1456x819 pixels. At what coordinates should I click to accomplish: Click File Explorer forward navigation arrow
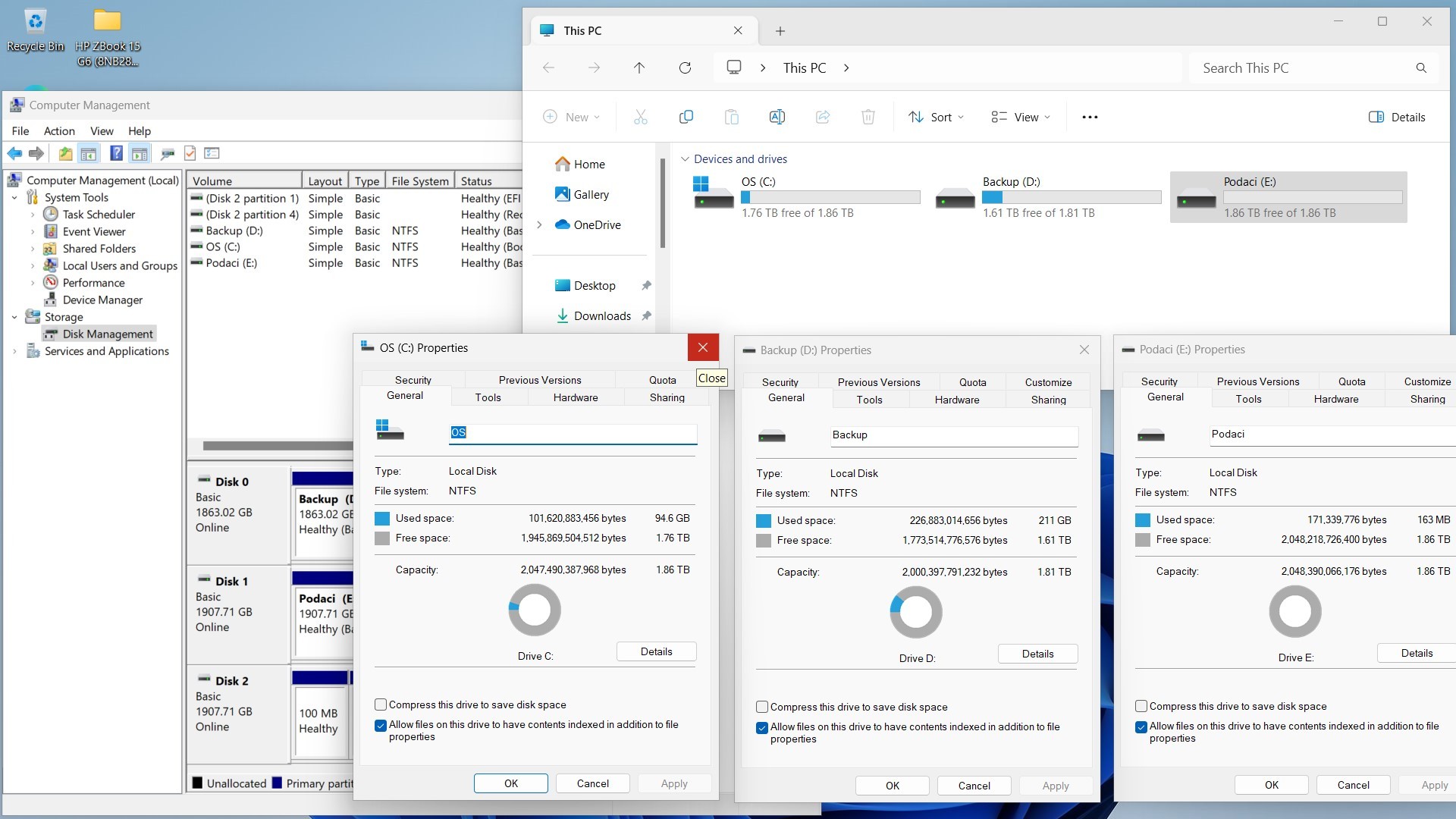pos(594,68)
